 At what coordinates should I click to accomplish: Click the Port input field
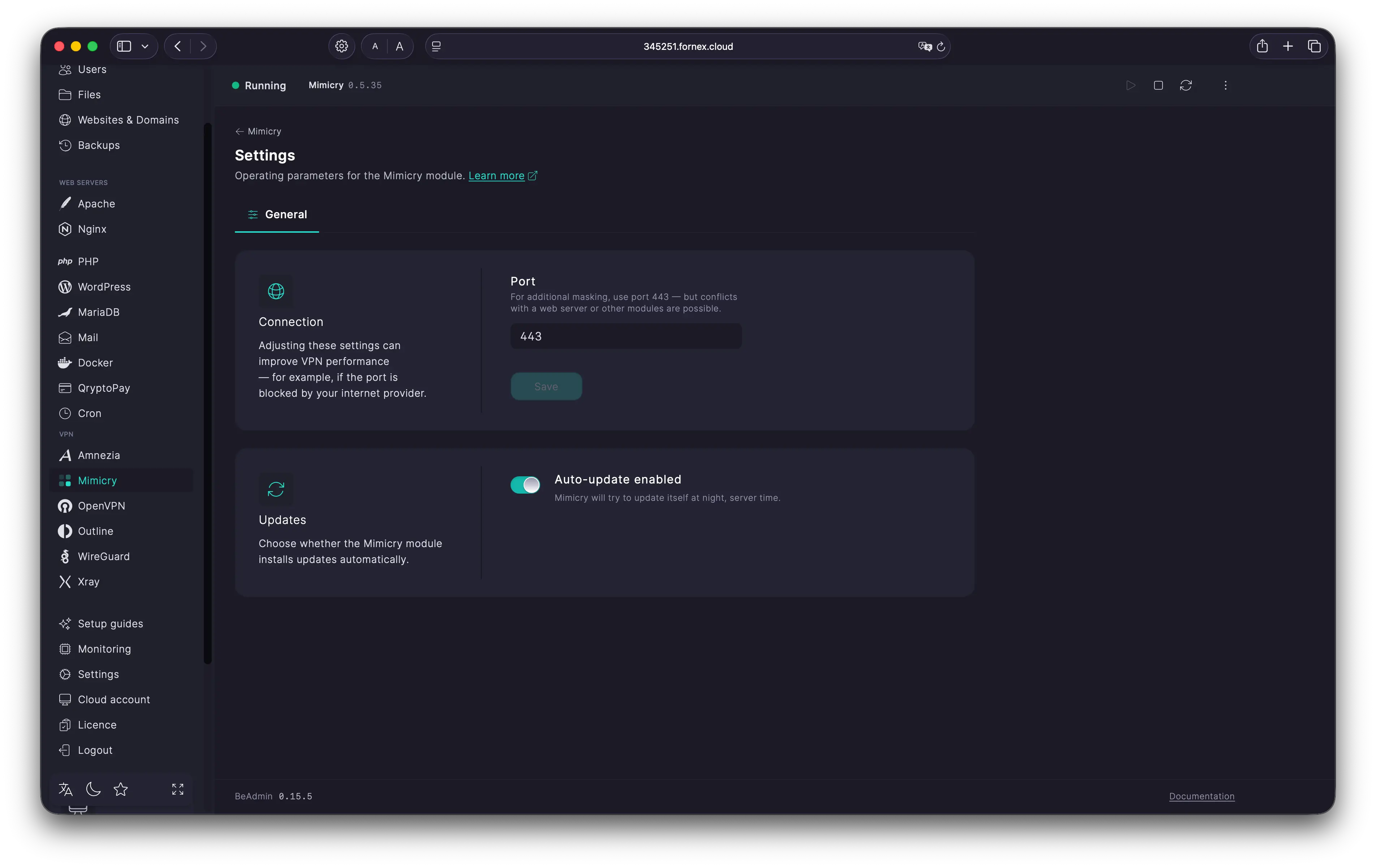click(626, 336)
